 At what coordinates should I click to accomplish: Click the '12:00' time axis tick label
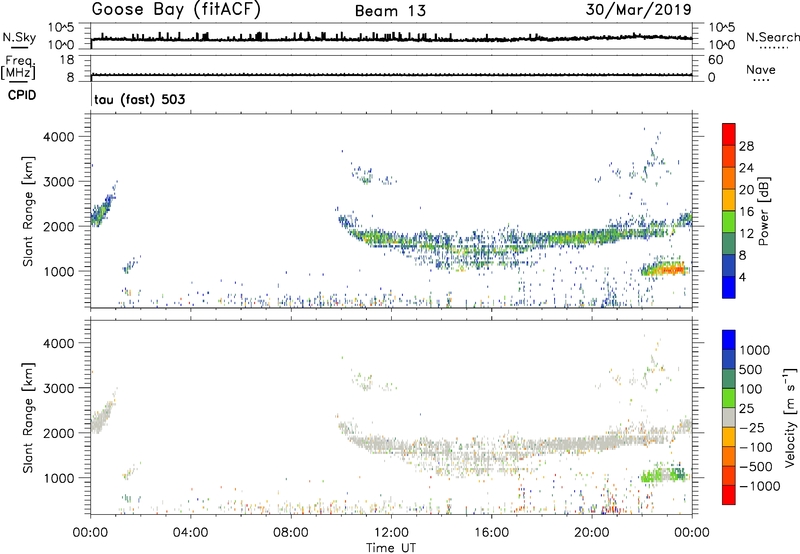click(391, 533)
